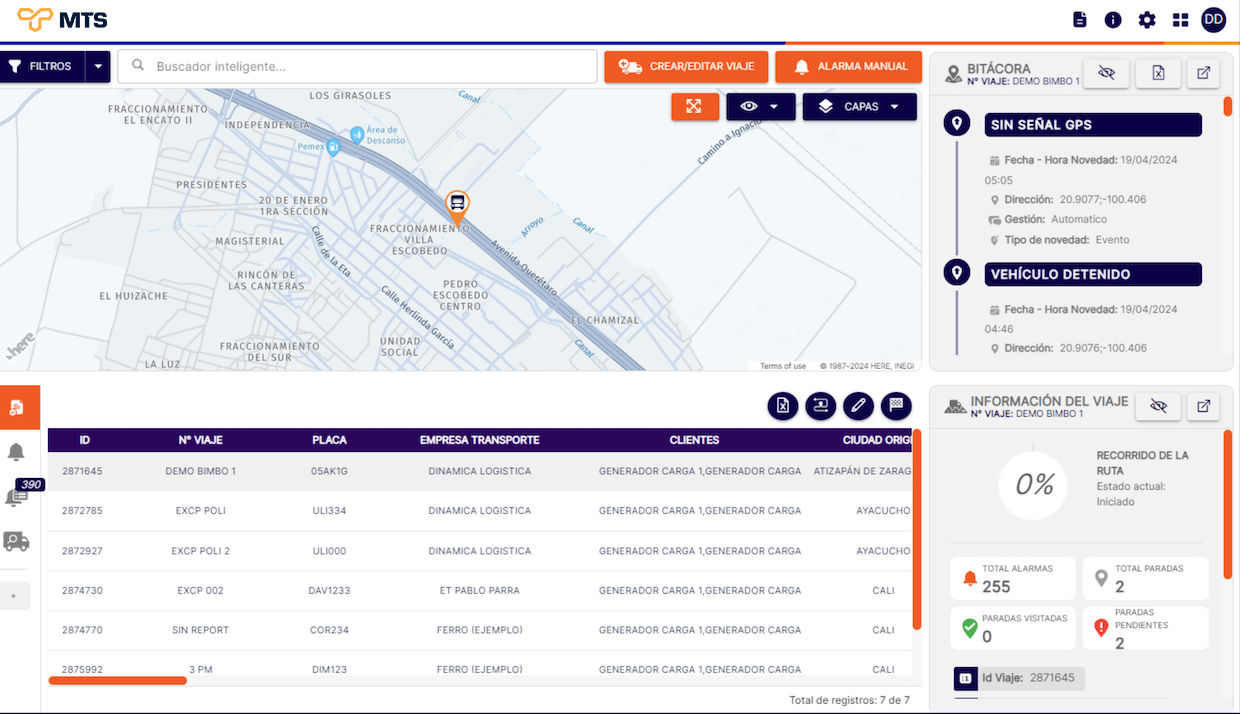Open the apps grid icon
1240x714 pixels.
pyautogui.click(x=1181, y=20)
